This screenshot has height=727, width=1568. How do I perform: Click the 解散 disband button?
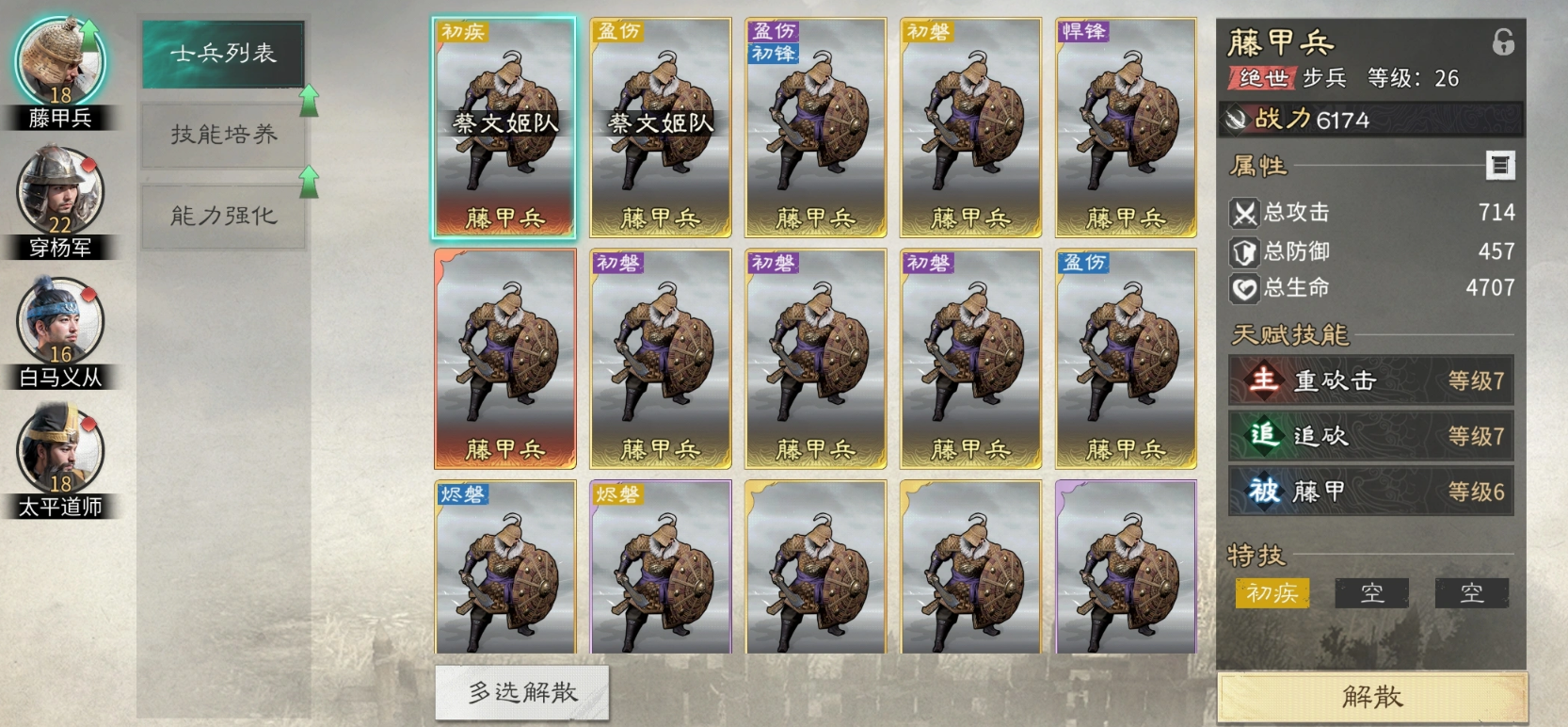(x=1372, y=698)
